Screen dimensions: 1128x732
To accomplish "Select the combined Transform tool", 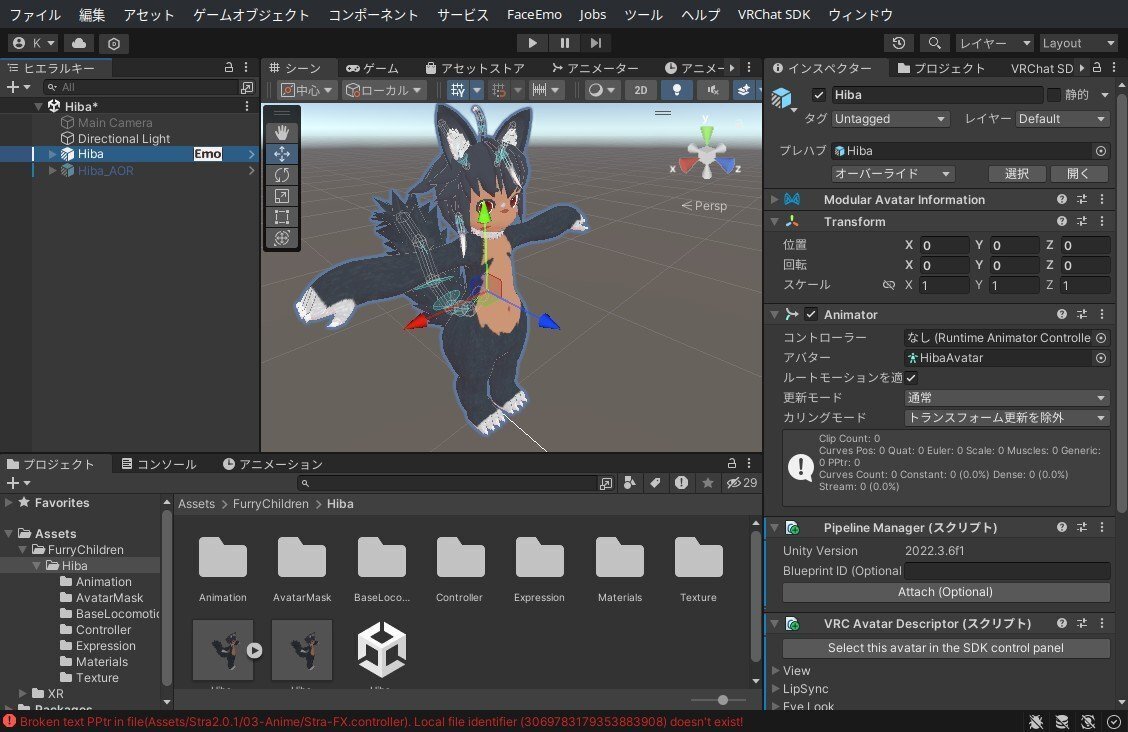I will click(282, 237).
